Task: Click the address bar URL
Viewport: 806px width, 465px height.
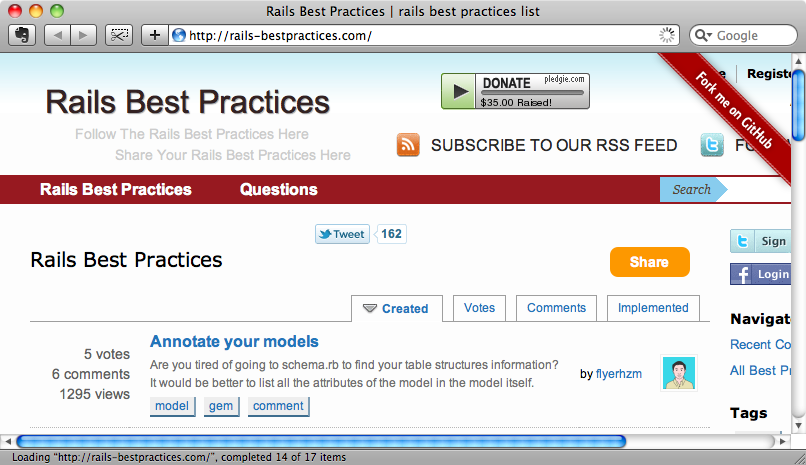Action: [x=280, y=35]
